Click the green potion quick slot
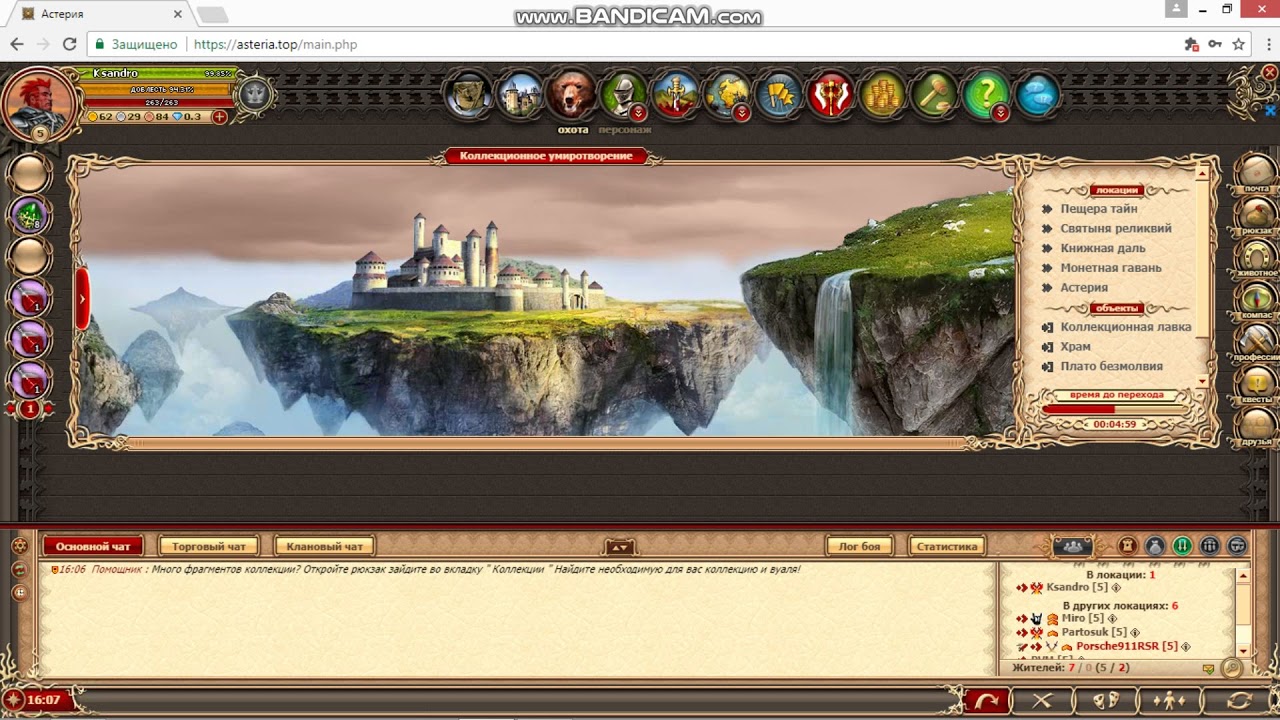This screenshot has height=720, width=1280. coord(30,214)
